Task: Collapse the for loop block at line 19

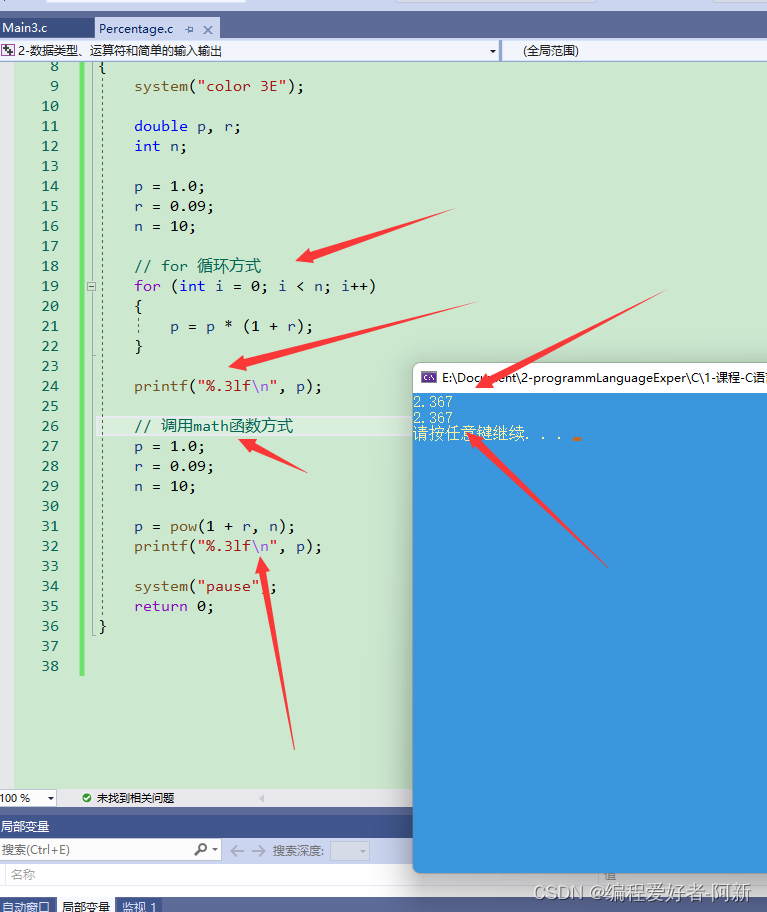Action: (x=91, y=286)
